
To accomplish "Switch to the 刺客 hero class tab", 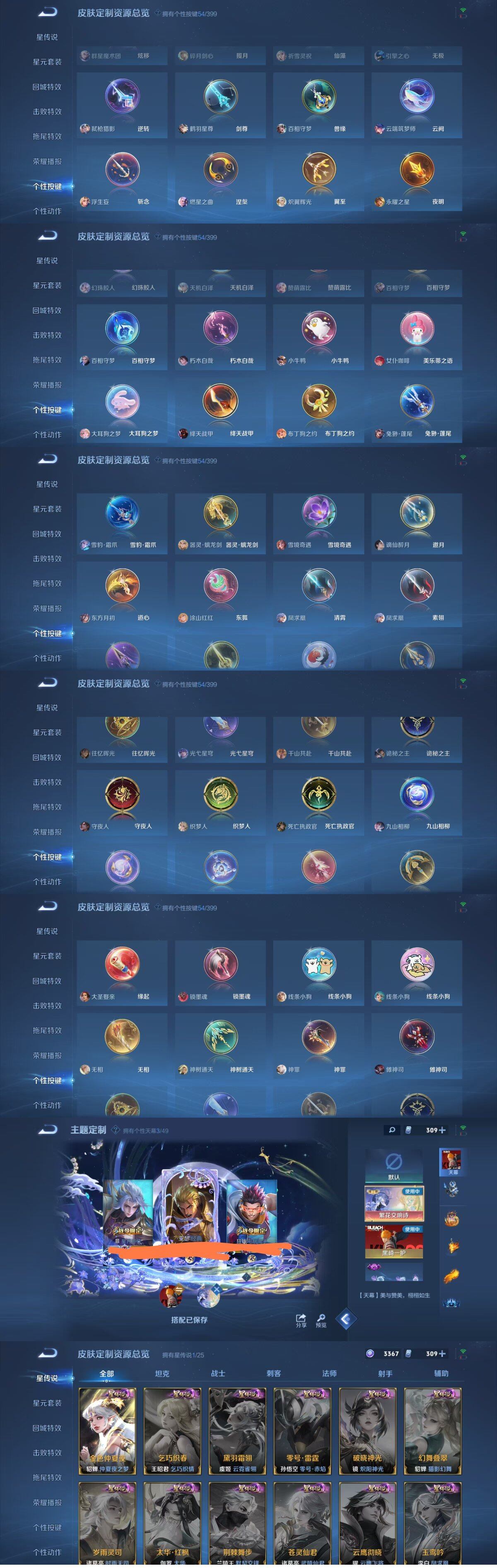I will pyautogui.click(x=274, y=1373).
